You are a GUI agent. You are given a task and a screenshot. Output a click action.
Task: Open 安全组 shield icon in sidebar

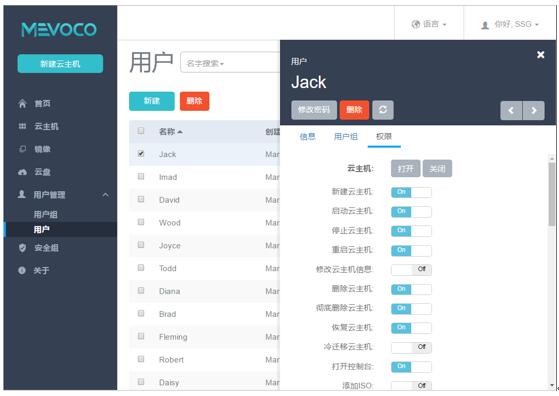(22, 248)
